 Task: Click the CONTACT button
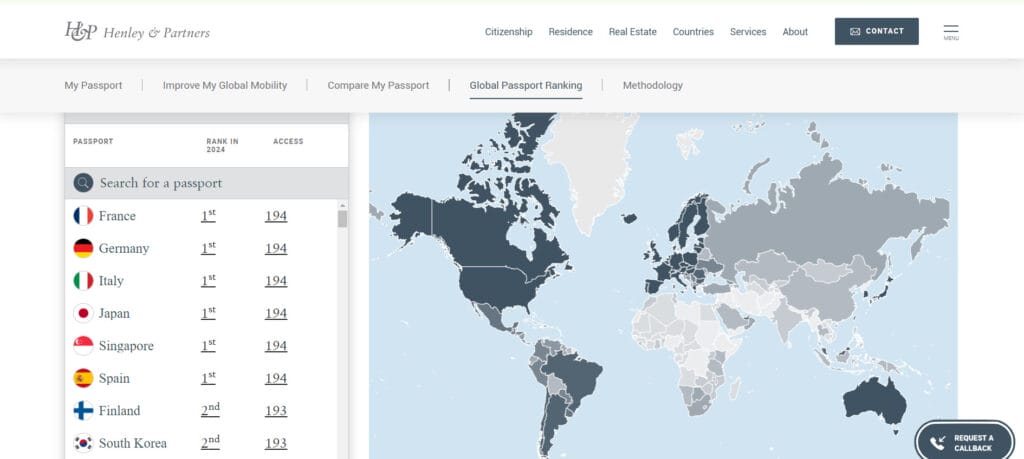click(876, 31)
